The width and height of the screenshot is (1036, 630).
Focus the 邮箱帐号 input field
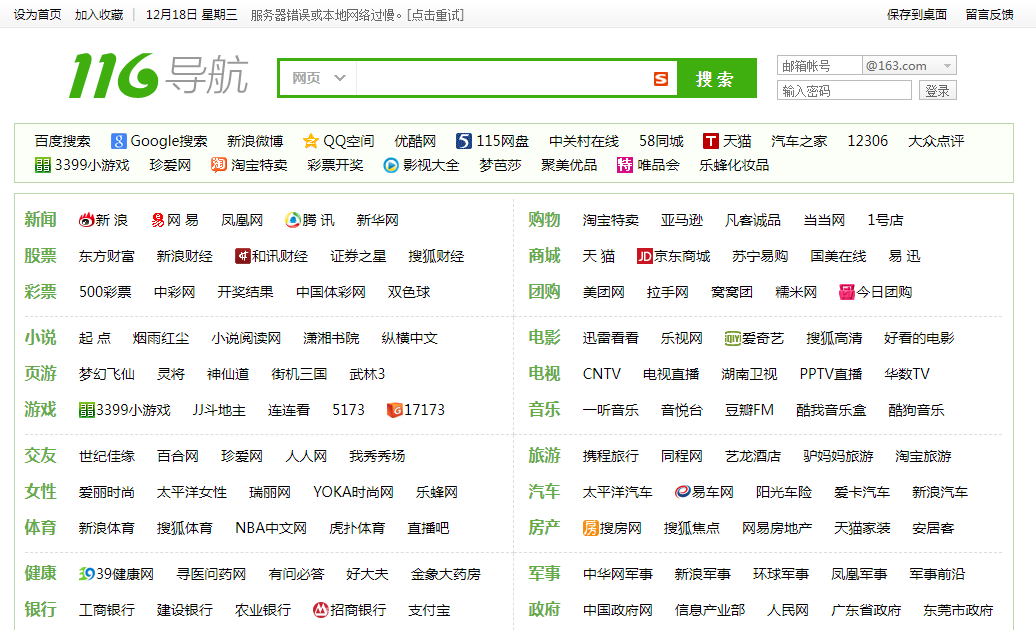coord(819,65)
